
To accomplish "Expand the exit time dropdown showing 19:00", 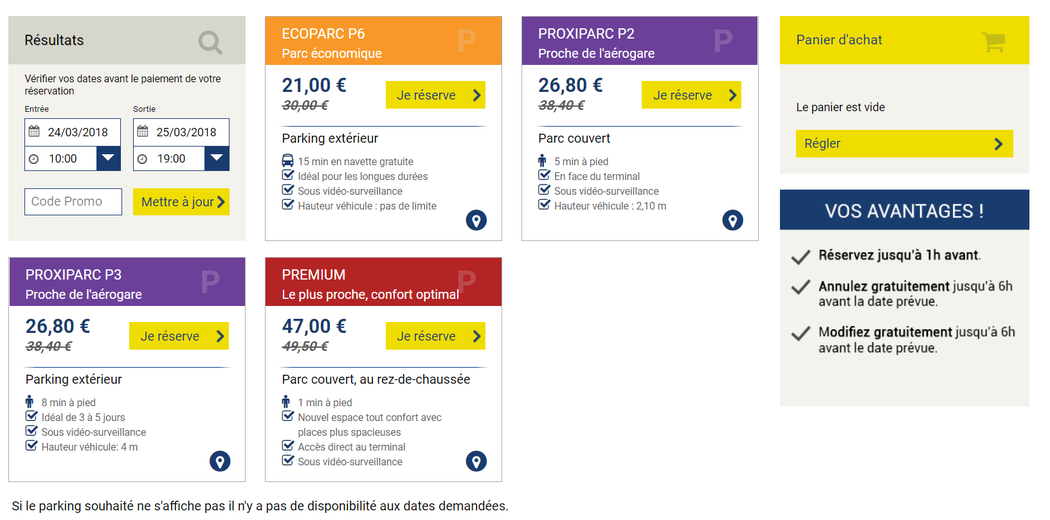I will click(217, 158).
